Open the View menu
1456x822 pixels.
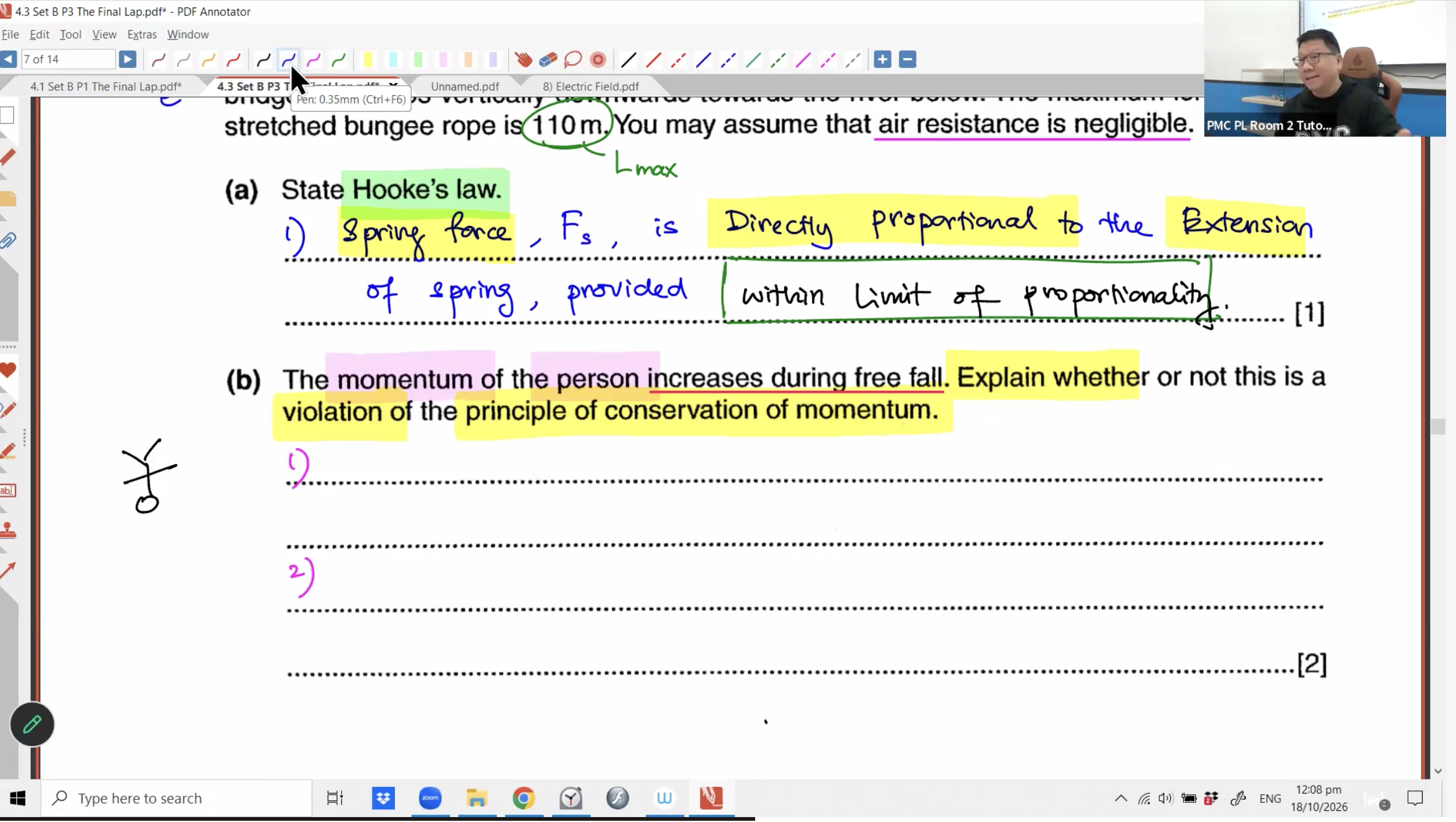(104, 35)
